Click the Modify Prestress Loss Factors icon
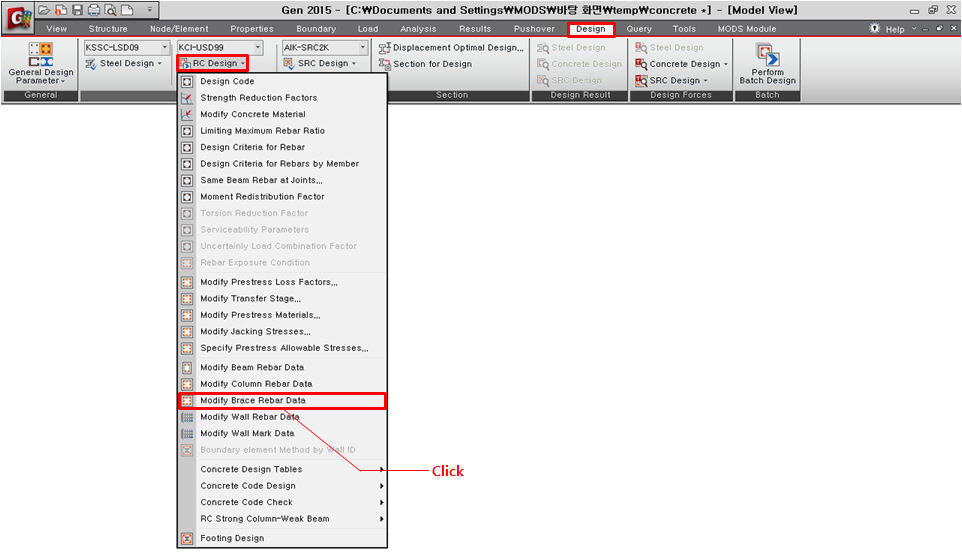This screenshot has height=554, width=962. coord(187,282)
